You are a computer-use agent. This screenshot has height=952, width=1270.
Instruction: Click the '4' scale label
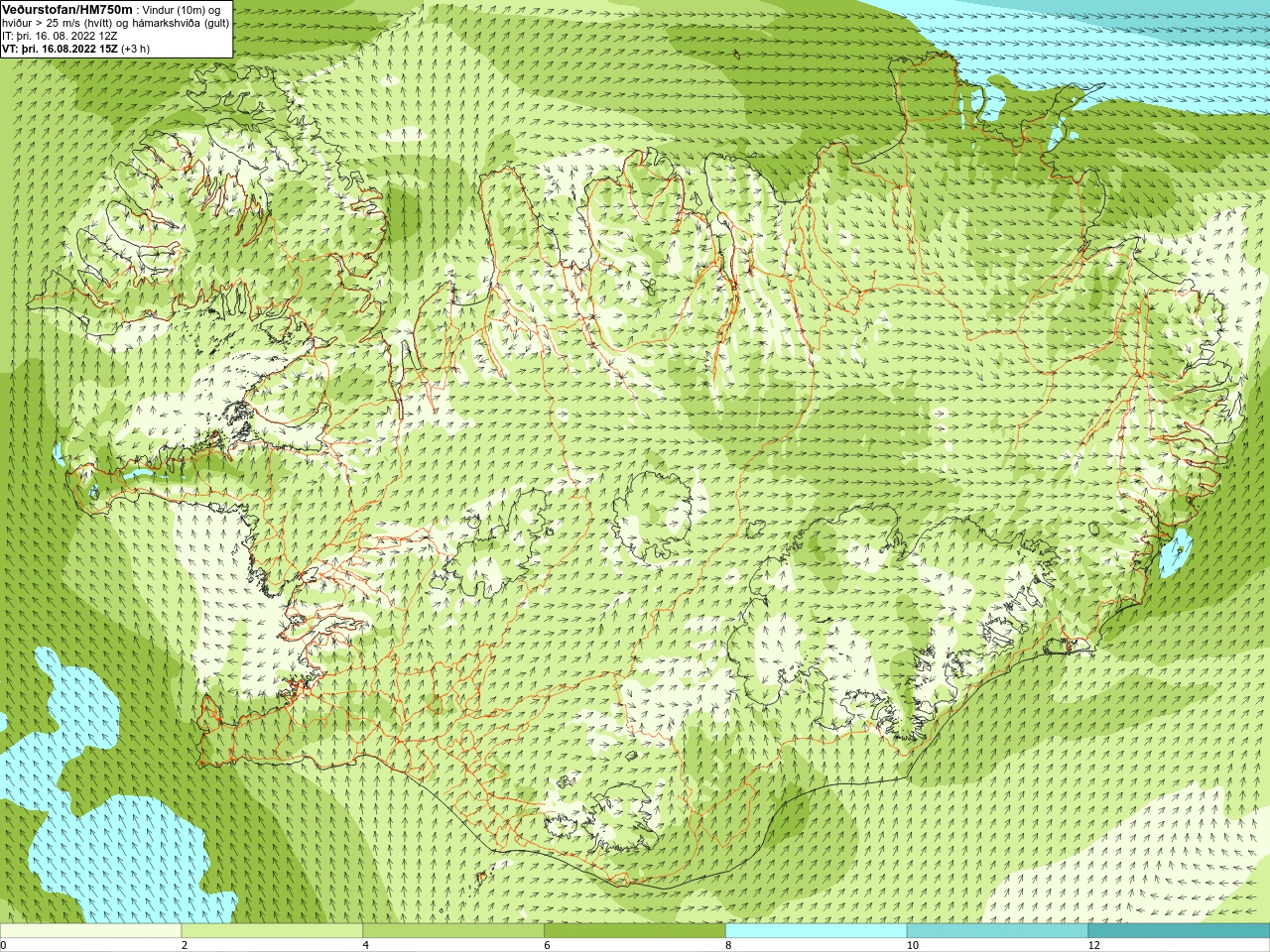(x=366, y=945)
